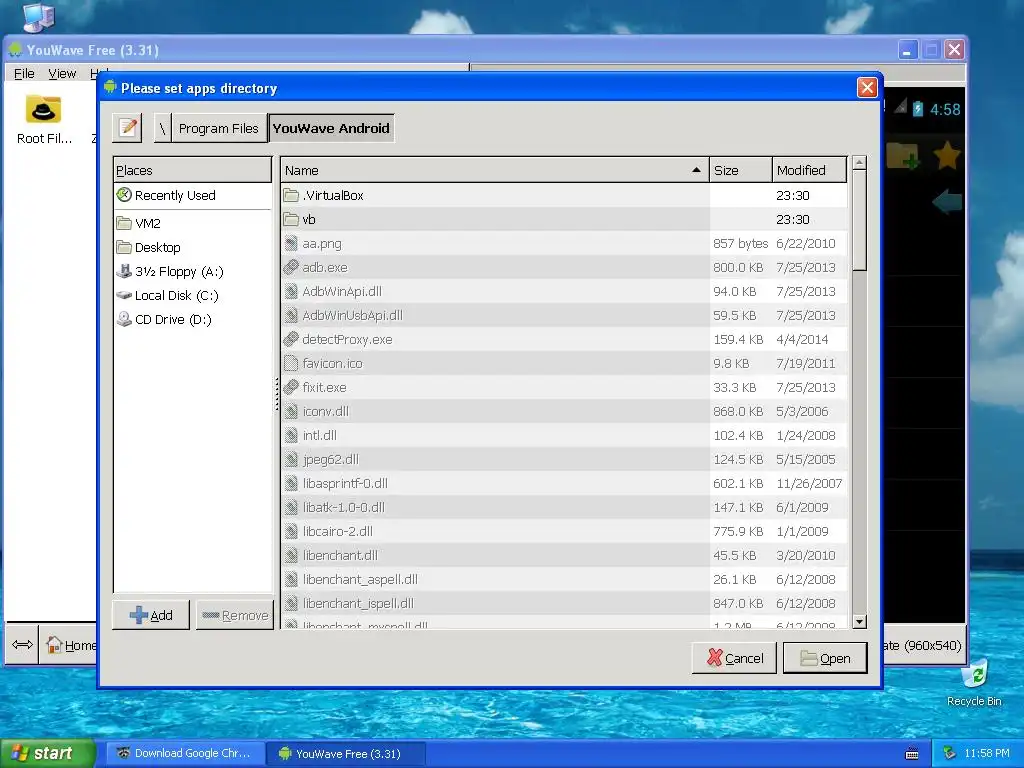
Task: Select 3½ Floppy (A:) drive
Action: pos(193,272)
